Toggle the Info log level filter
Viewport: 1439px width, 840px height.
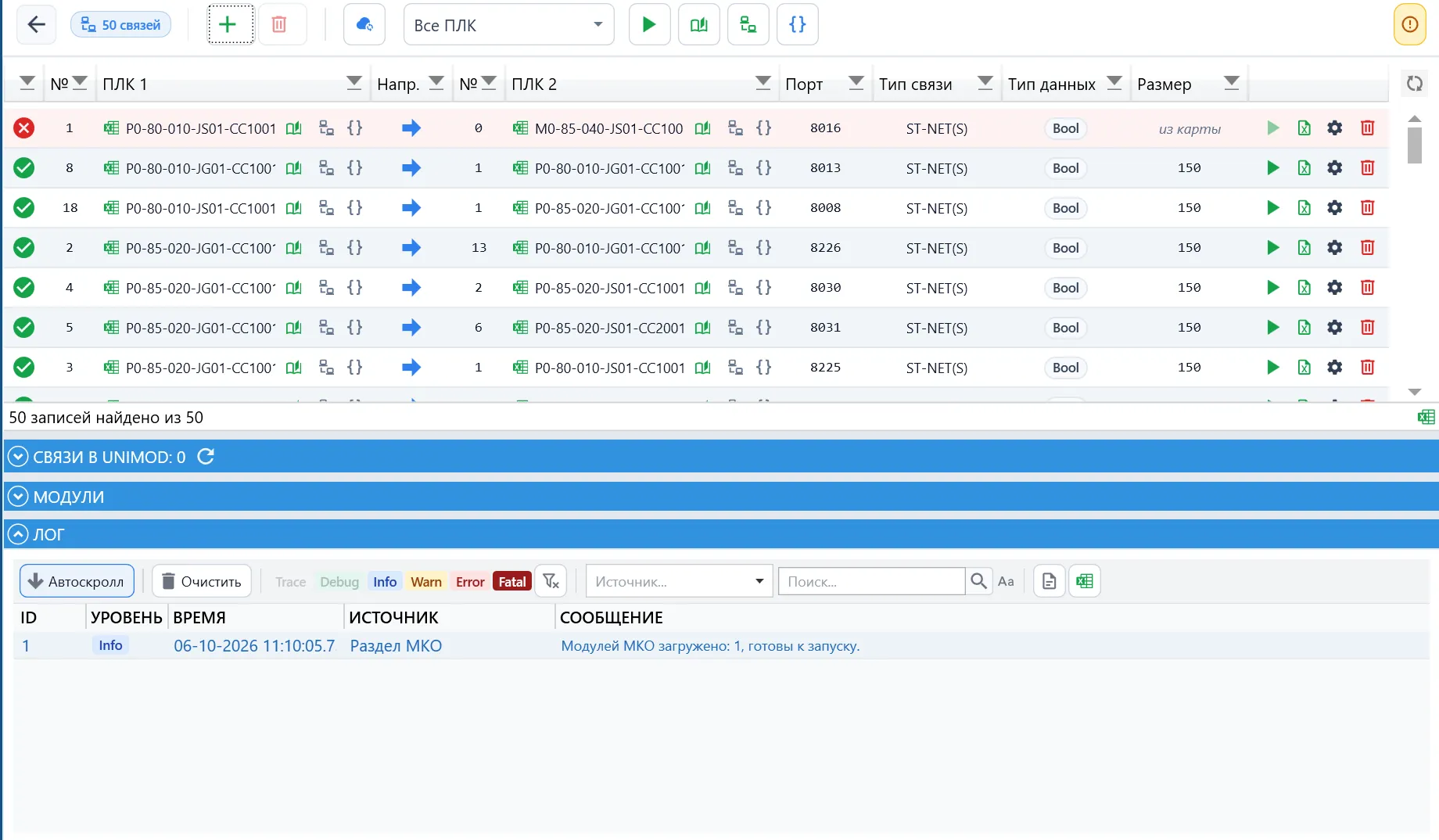tap(385, 581)
